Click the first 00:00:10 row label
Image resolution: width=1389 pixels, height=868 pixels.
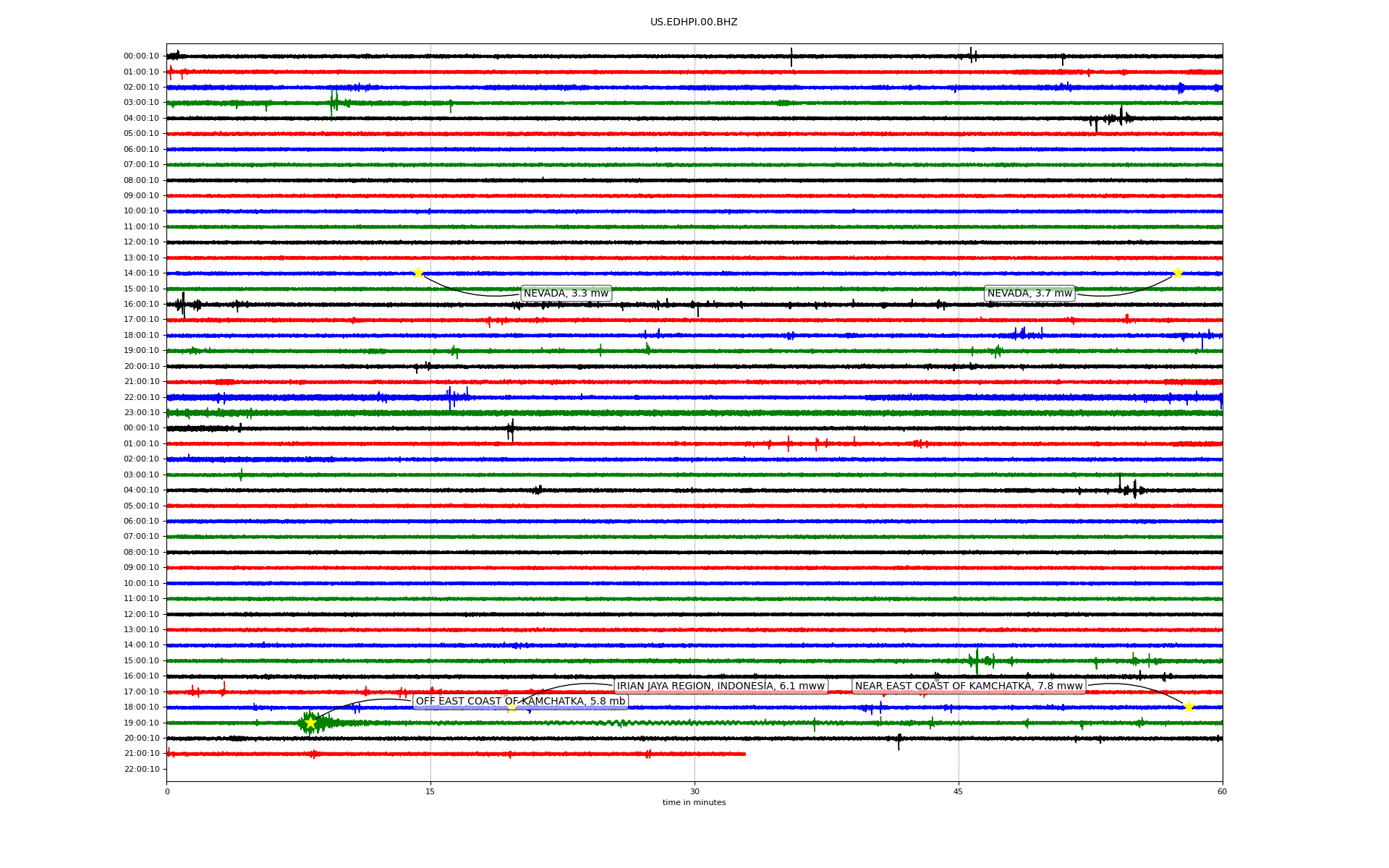click(x=141, y=56)
